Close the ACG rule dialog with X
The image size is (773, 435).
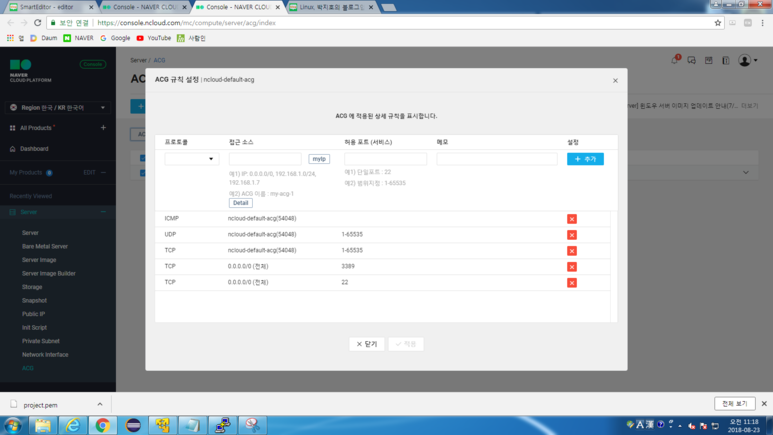tap(615, 80)
